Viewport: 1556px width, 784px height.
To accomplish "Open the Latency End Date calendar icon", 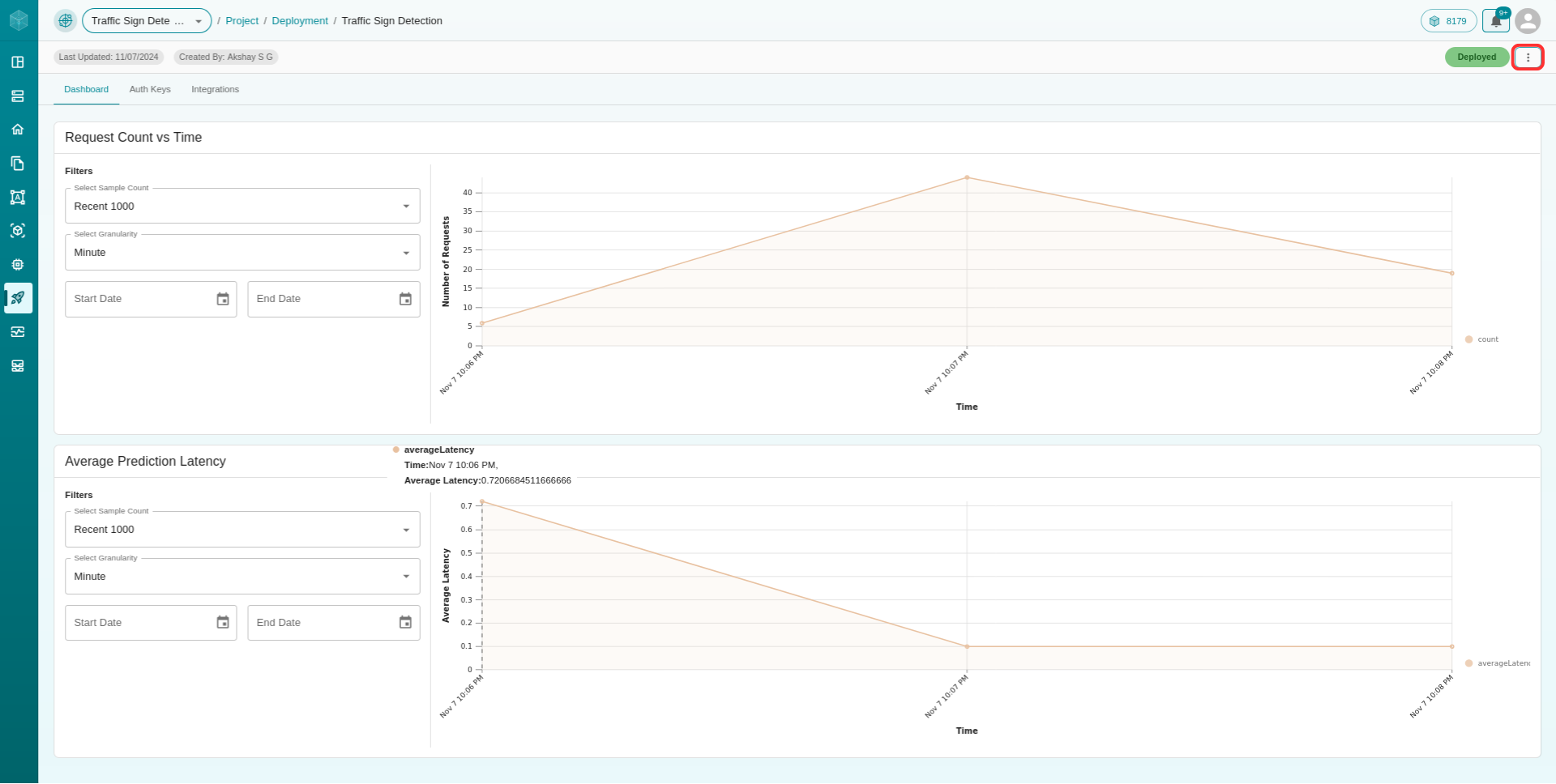I will (x=405, y=623).
